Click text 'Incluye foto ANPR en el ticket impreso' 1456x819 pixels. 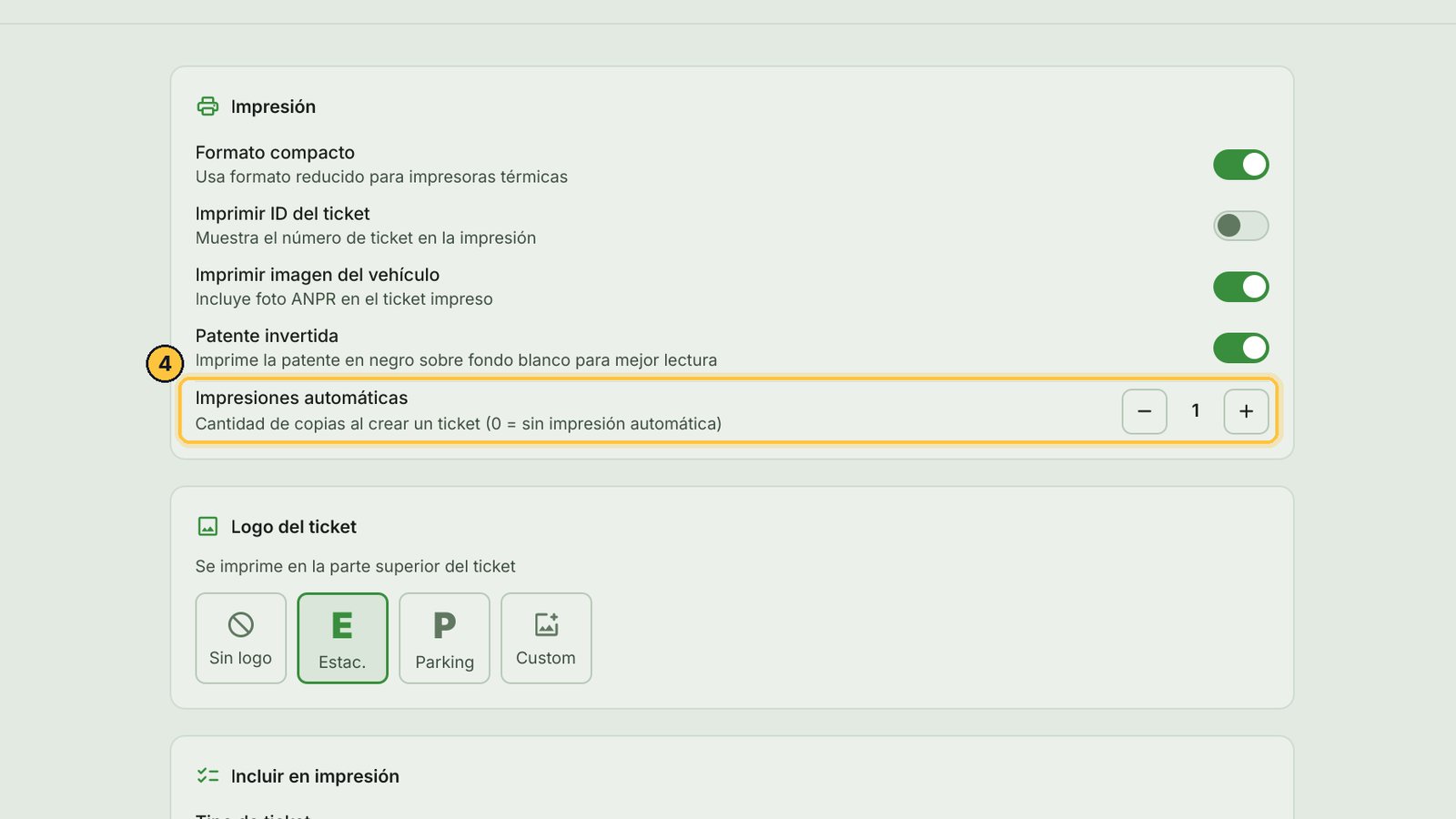[344, 298]
